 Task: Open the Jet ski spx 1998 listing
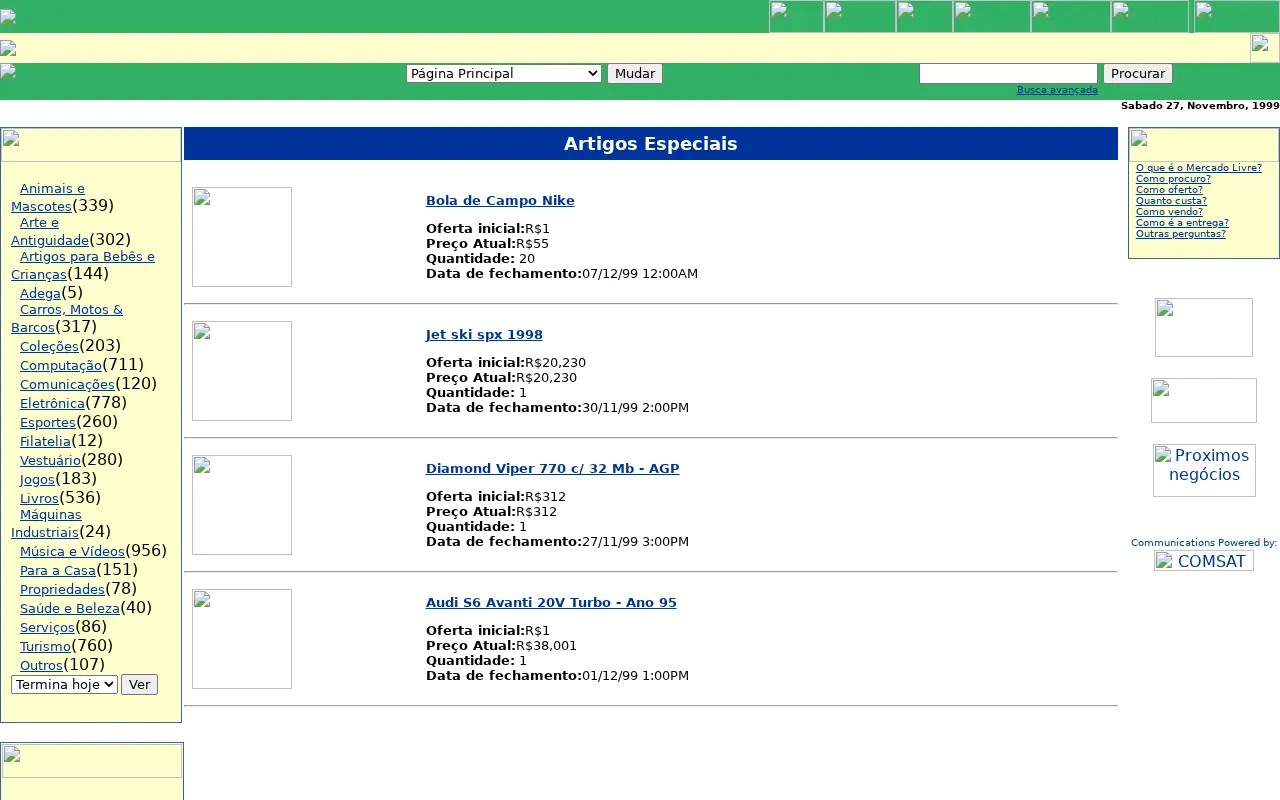(484, 334)
